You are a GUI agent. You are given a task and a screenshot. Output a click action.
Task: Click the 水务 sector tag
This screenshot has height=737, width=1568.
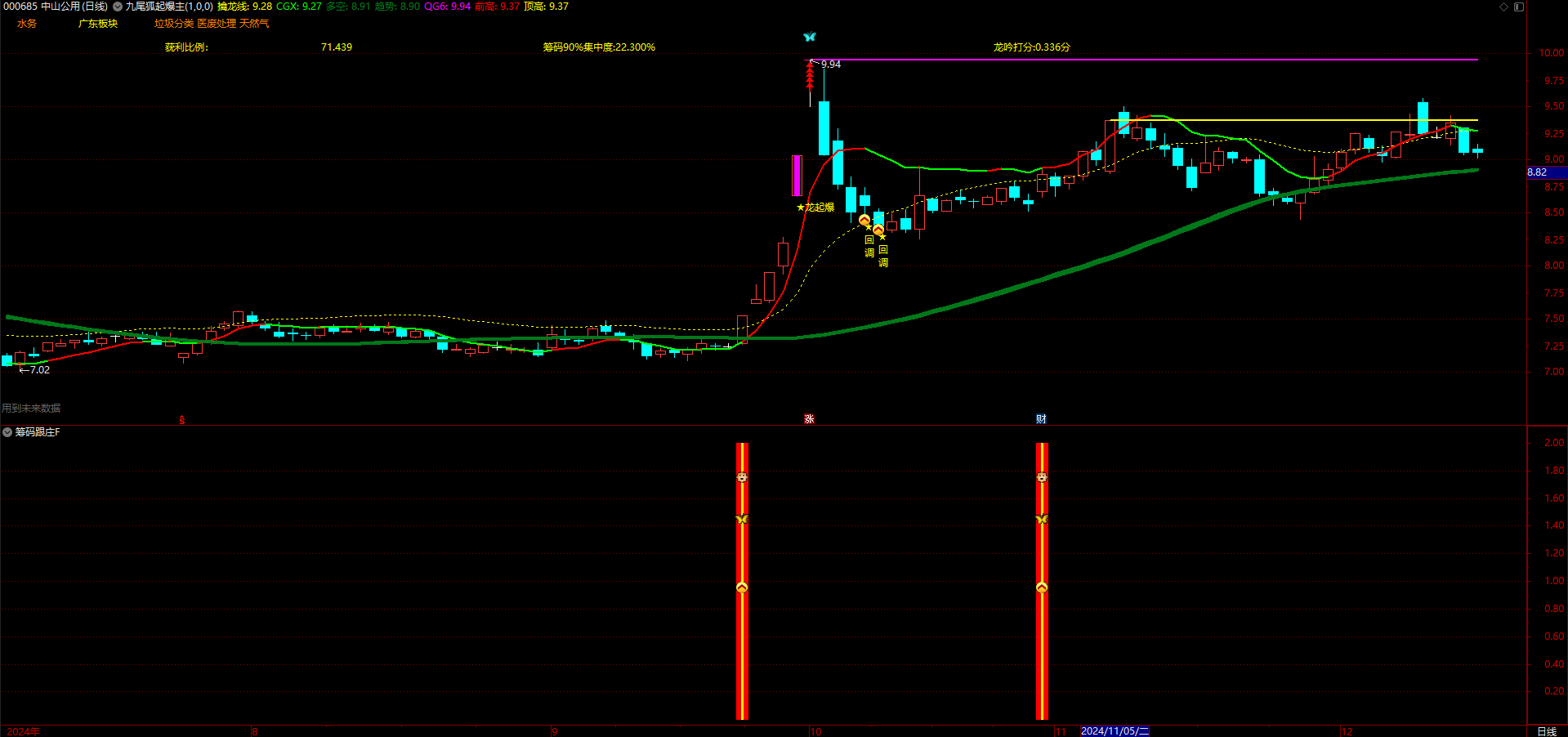[x=27, y=24]
